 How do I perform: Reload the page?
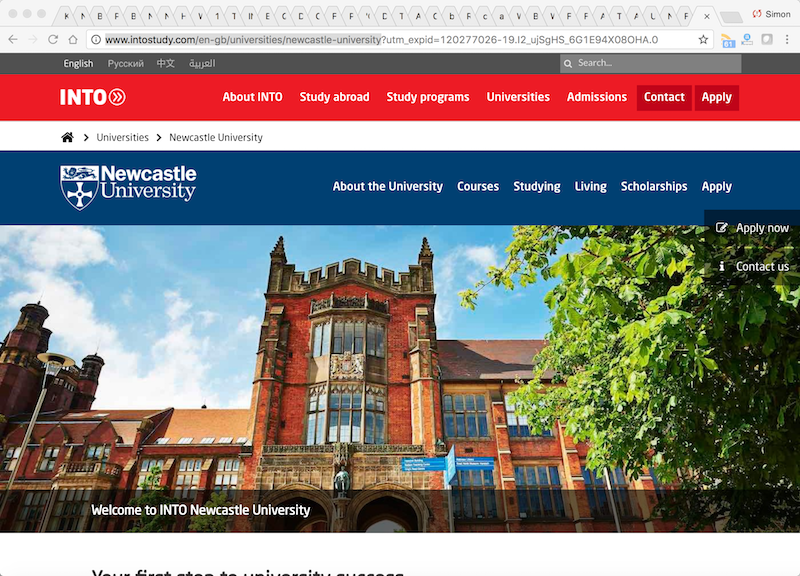(x=53, y=40)
